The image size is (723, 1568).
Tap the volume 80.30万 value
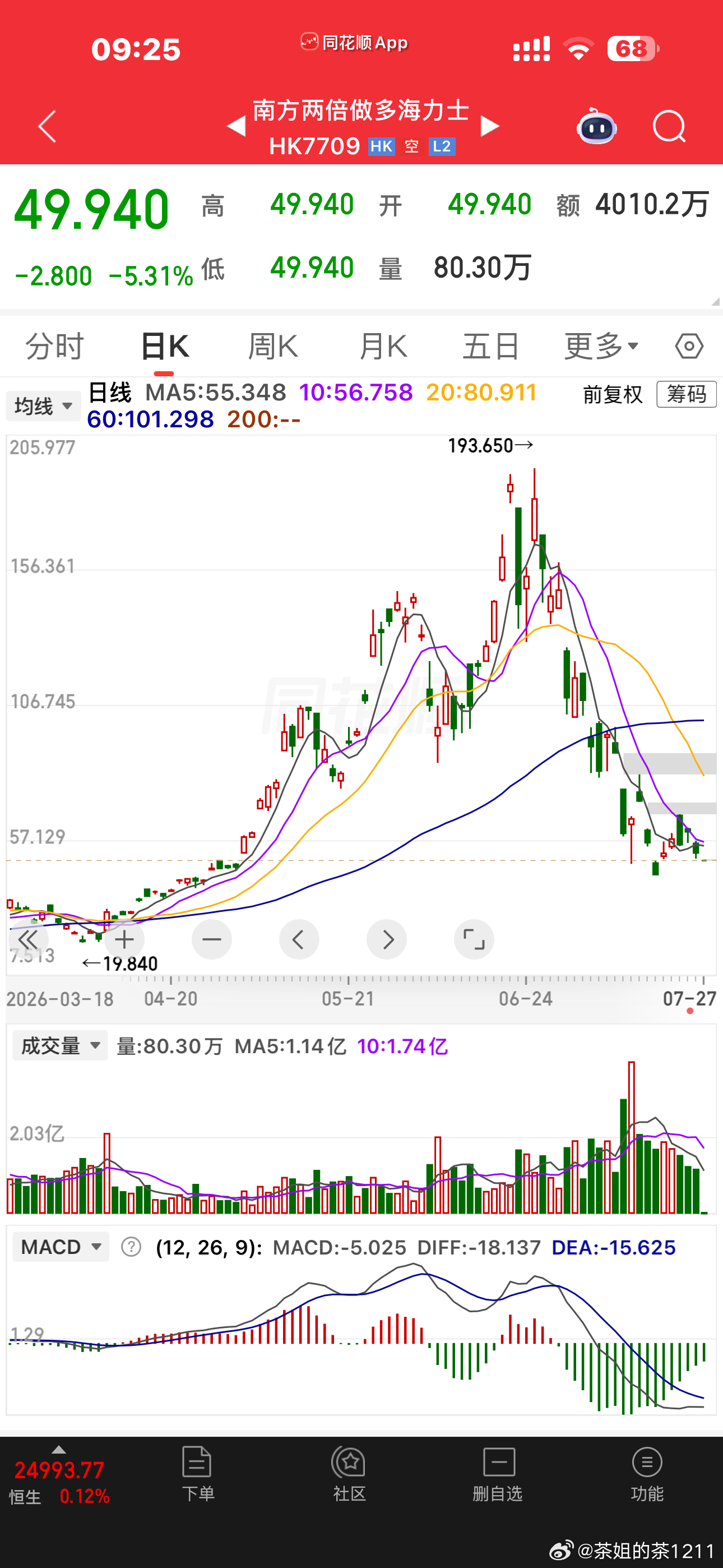point(483,268)
